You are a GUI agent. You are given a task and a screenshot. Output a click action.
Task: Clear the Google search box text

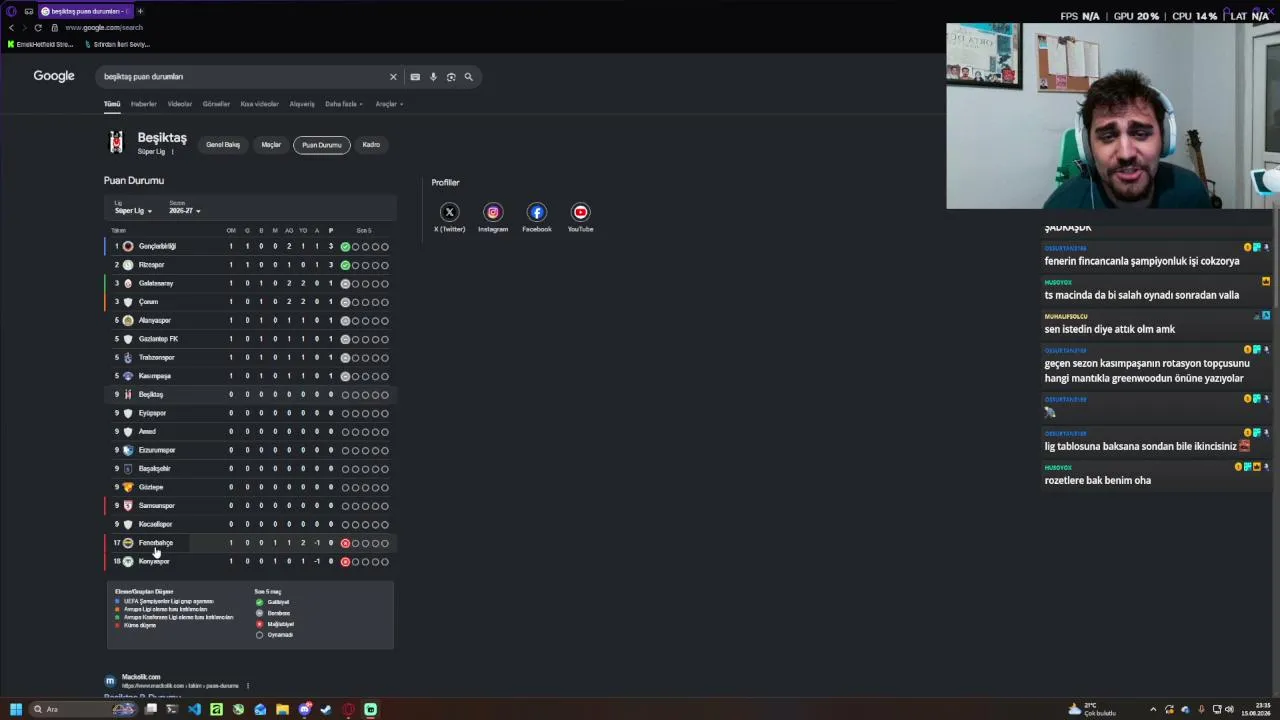pos(393,77)
